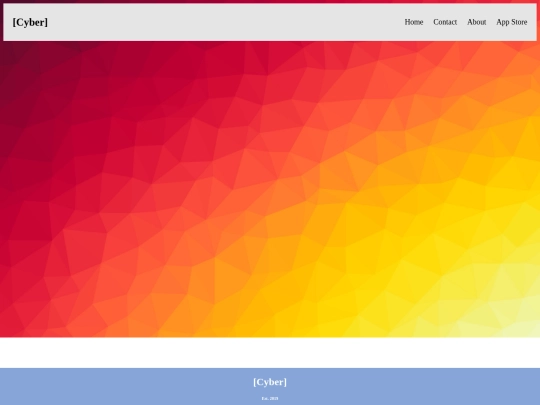Go to the Contact page link
540x405 pixels.
(x=445, y=22)
